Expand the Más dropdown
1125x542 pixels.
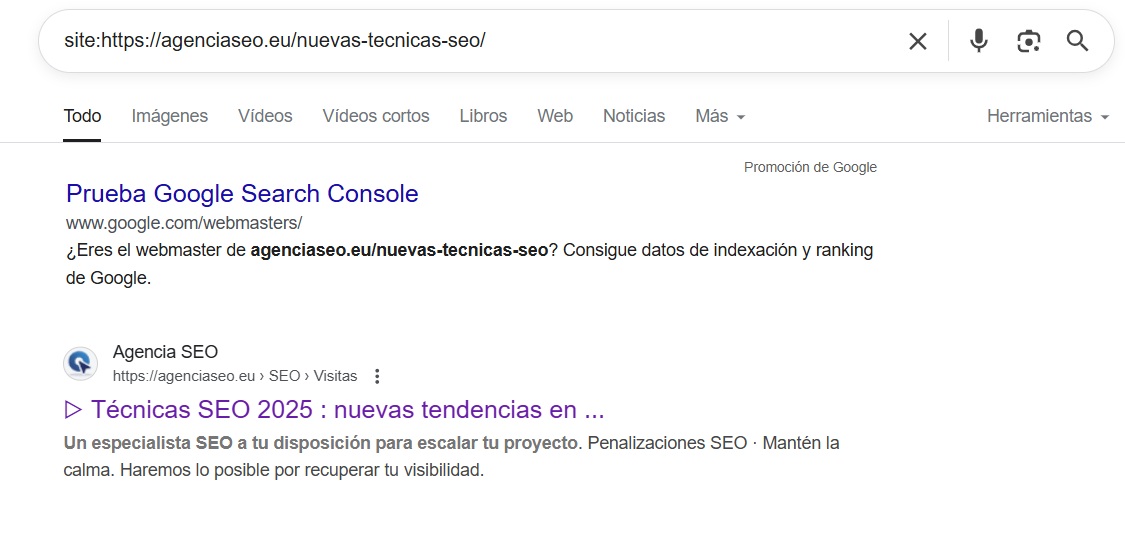click(x=720, y=116)
